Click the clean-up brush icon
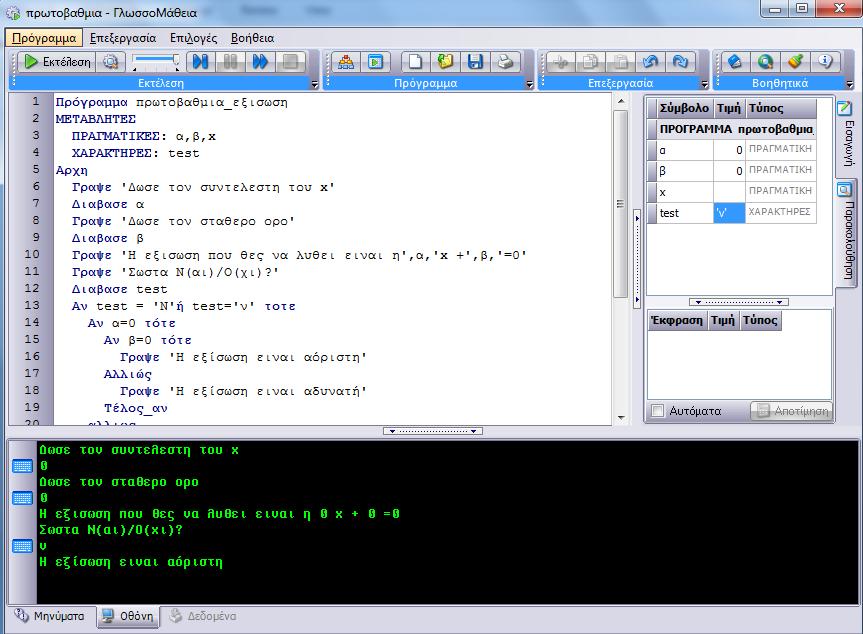 (795, 62)
